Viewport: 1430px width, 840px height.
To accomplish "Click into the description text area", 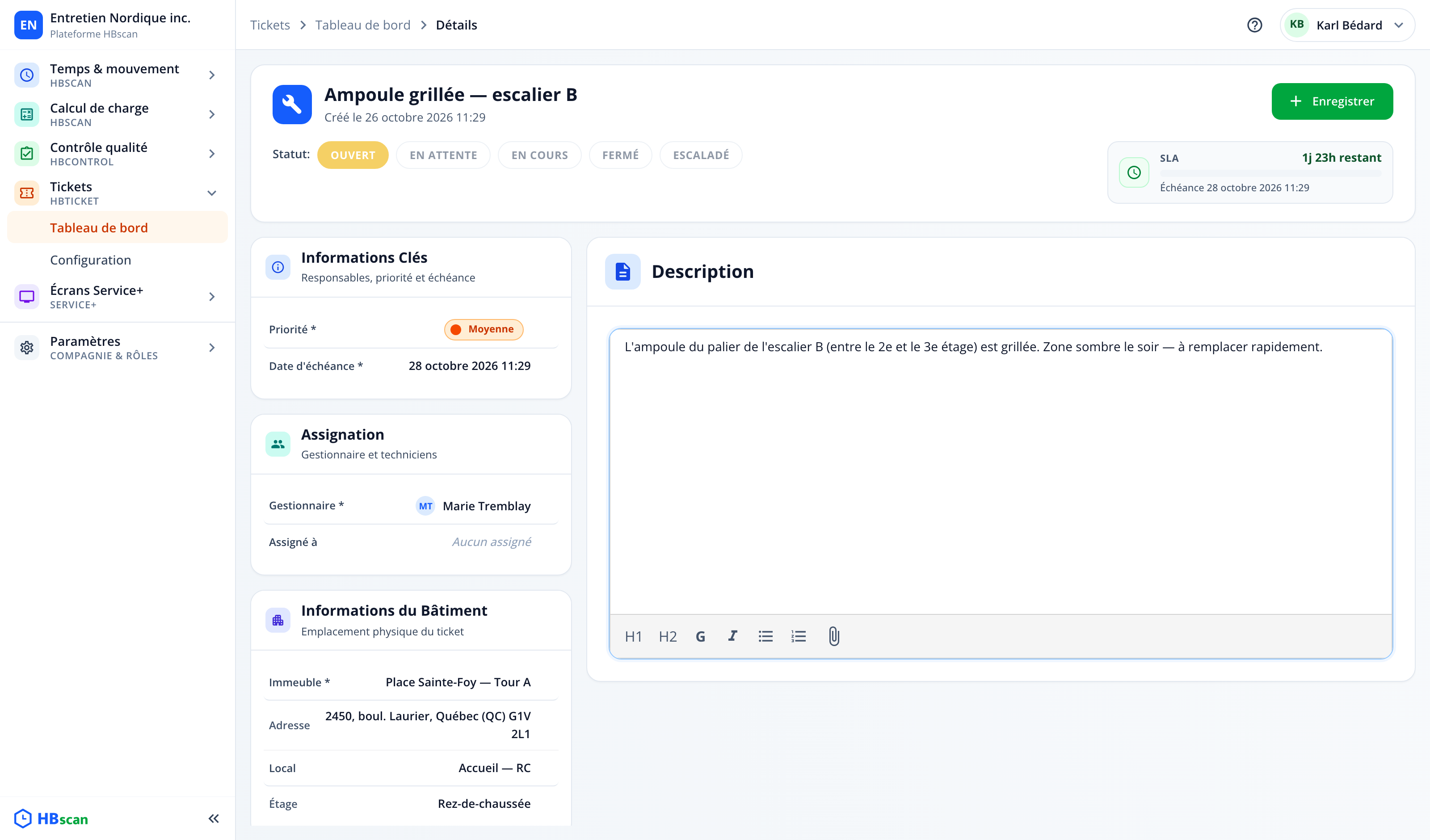I will [1001, 471].
